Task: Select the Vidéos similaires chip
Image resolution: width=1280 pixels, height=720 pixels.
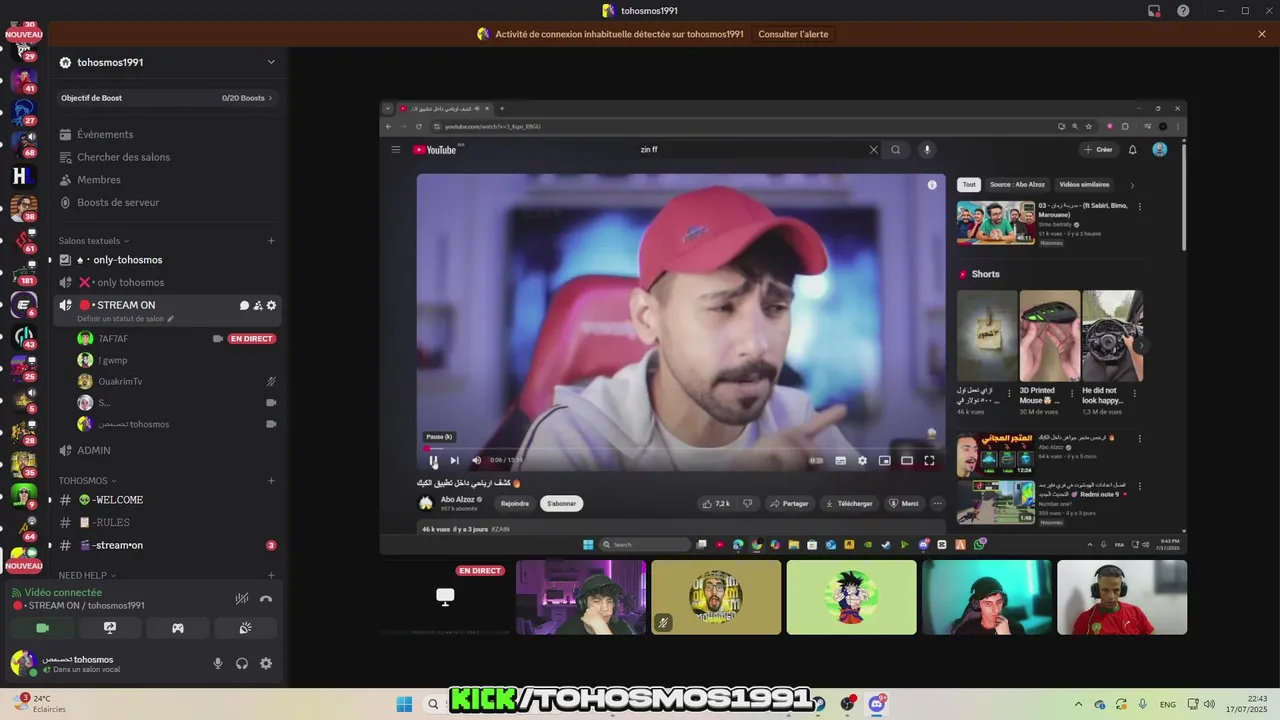Action: coord(1084,184)
